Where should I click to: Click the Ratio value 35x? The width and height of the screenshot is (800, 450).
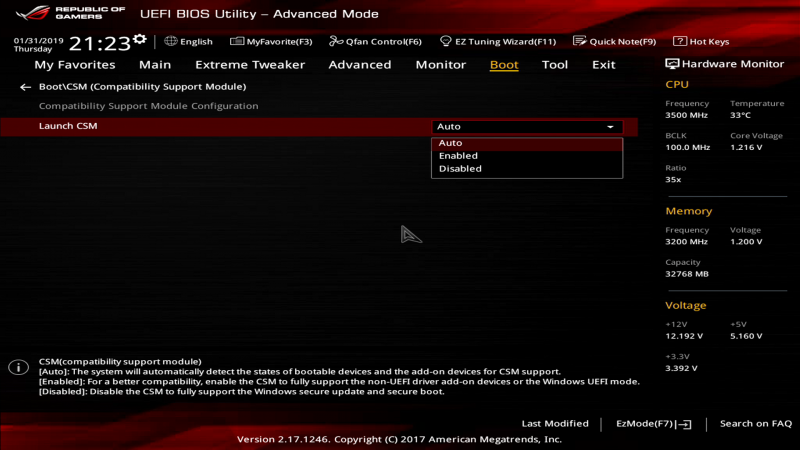click(673, 180)
